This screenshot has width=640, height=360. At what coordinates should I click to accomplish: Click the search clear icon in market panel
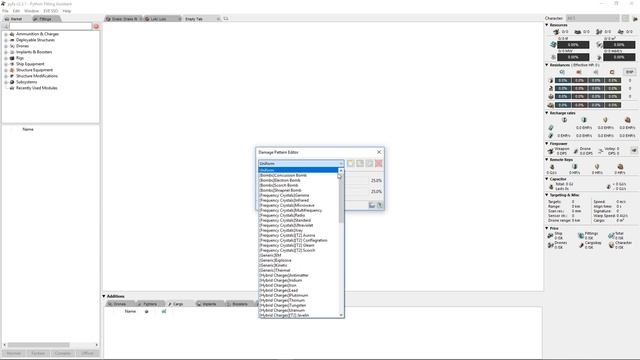coord(96,26)
